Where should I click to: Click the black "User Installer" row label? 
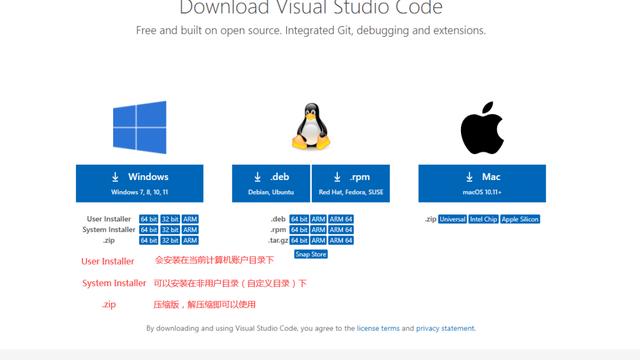pyautogui.click(x=109, y=219)
